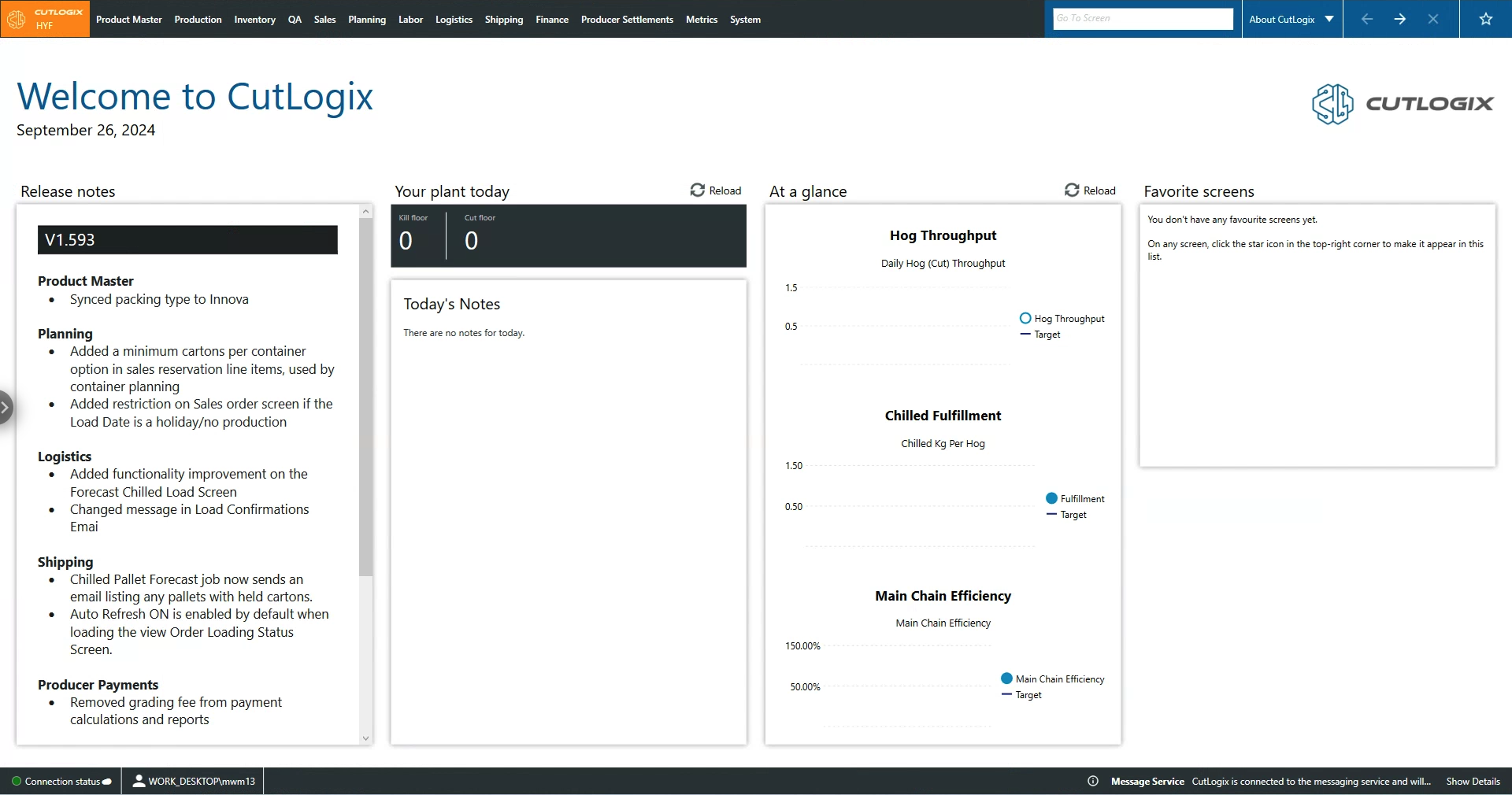The width and height of the screenshot is (1512, 795).
Task: Click the back arrow navigation icon
Action: coord(1367,19)
